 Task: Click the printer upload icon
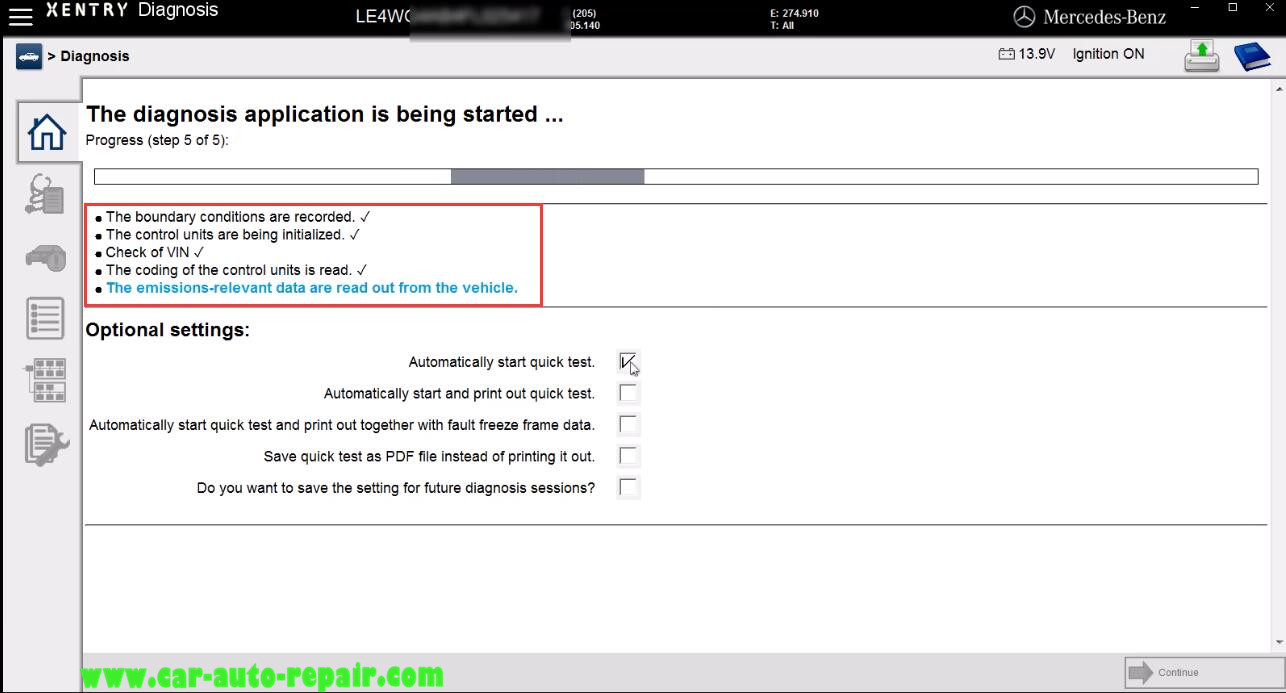click(x=1202, y=55)
